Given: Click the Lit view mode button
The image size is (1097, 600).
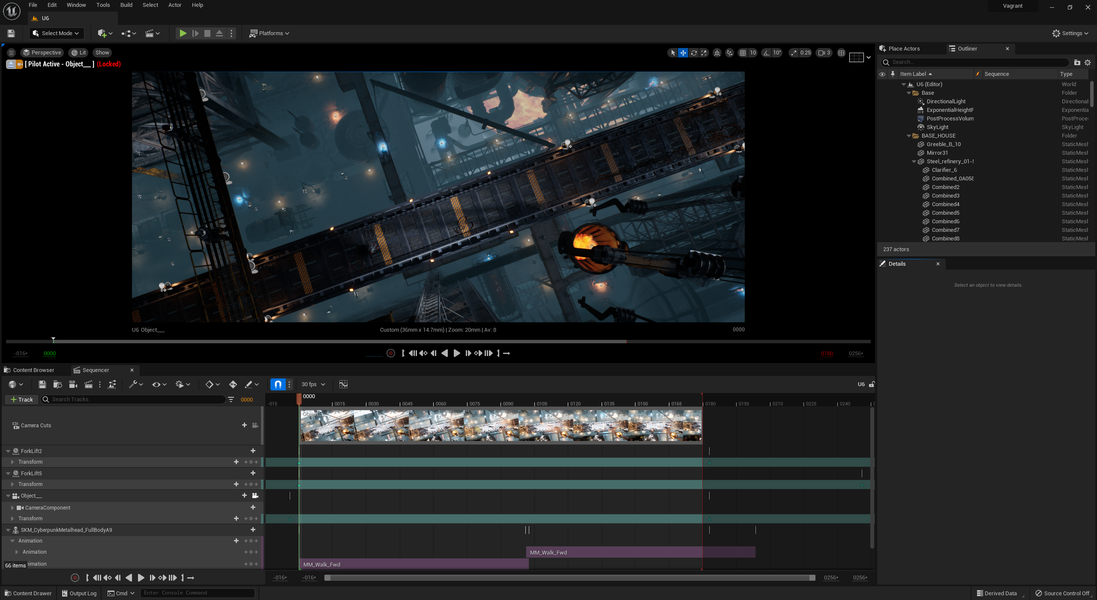Looking at the screenshot, I should point(78,52).
